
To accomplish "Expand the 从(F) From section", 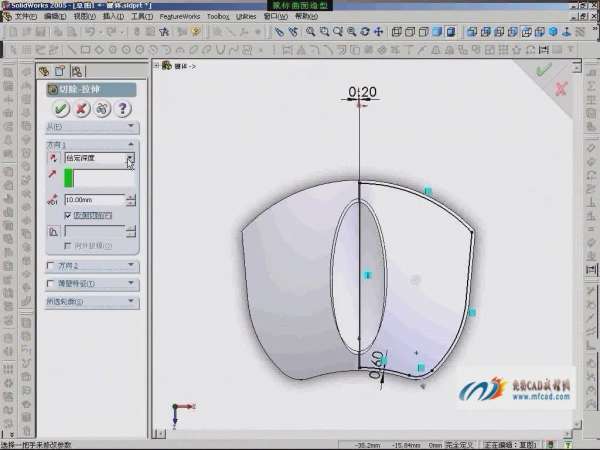I will [92, 126].
